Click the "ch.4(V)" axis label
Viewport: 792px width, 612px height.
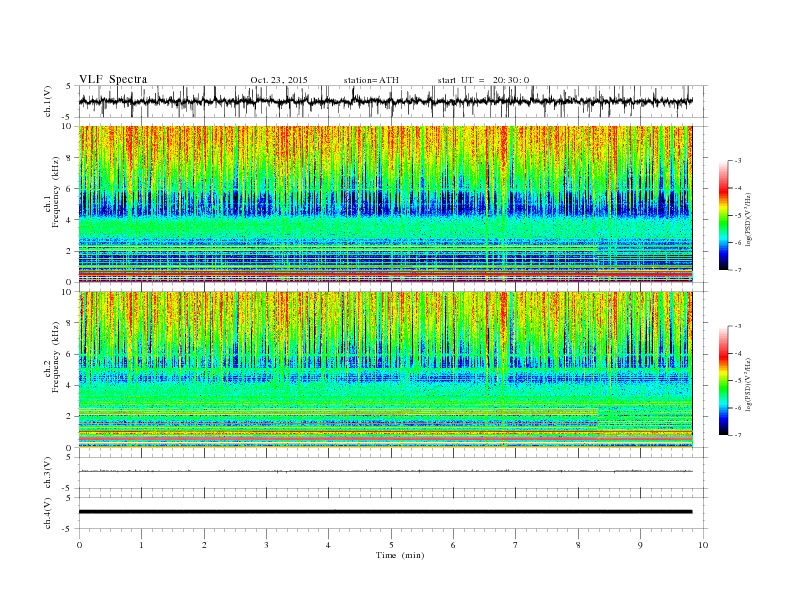click(x=48, y=513)
